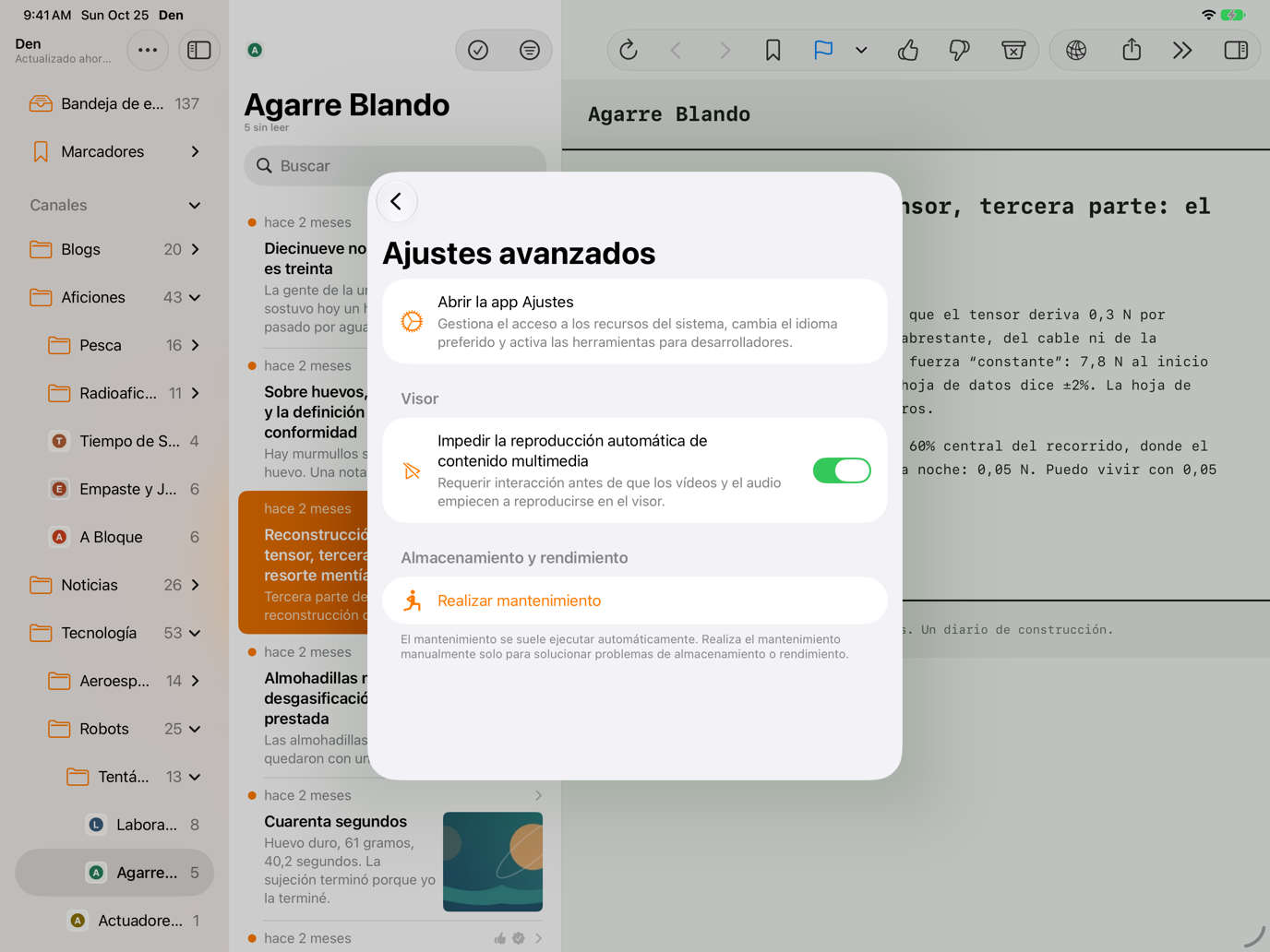Open article in browser globe icon
1270x952 pixels.
point(1076,50)
